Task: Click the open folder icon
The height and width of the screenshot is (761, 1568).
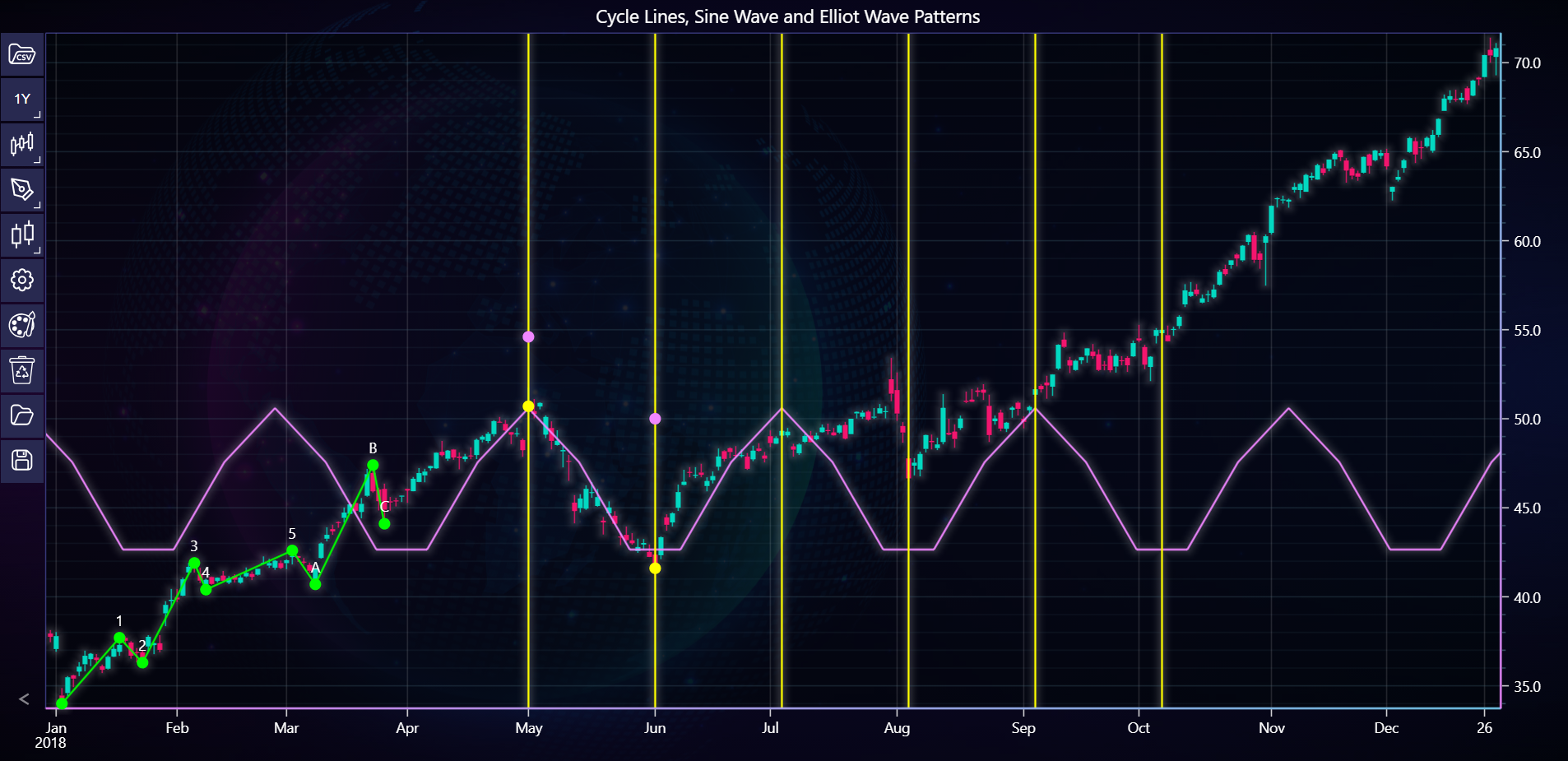Action: [22, 415]
